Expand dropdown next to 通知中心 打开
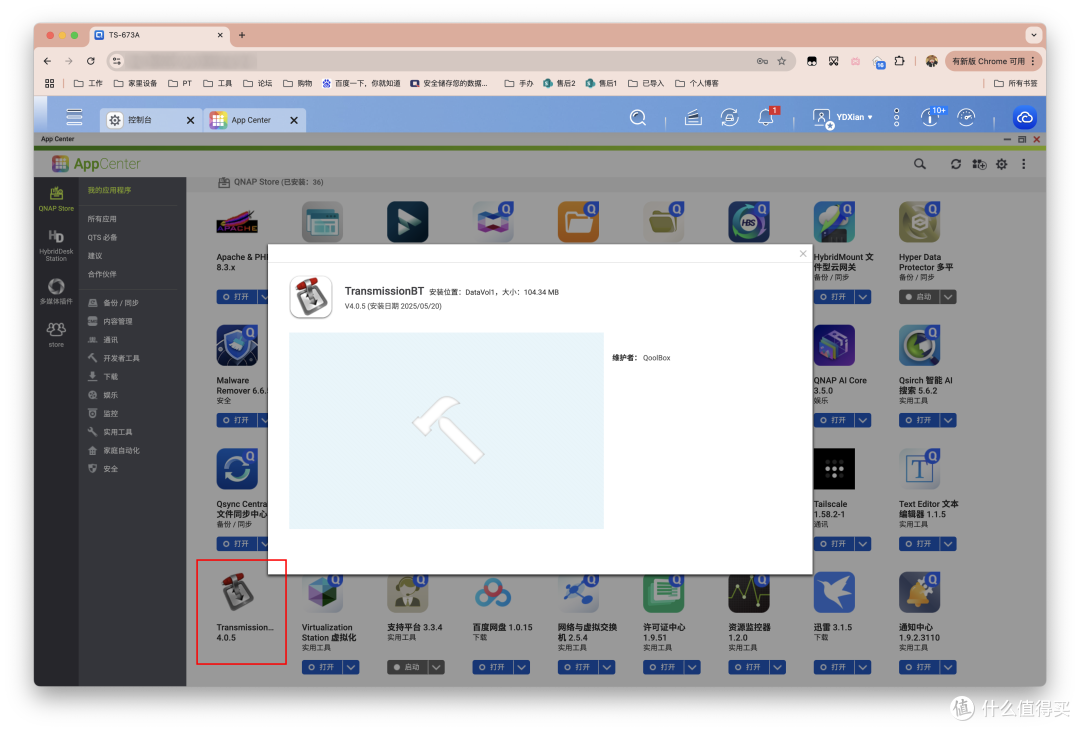Image resolution: width=1080 pixels, height=731 pixels. click(x=948, y=667)
